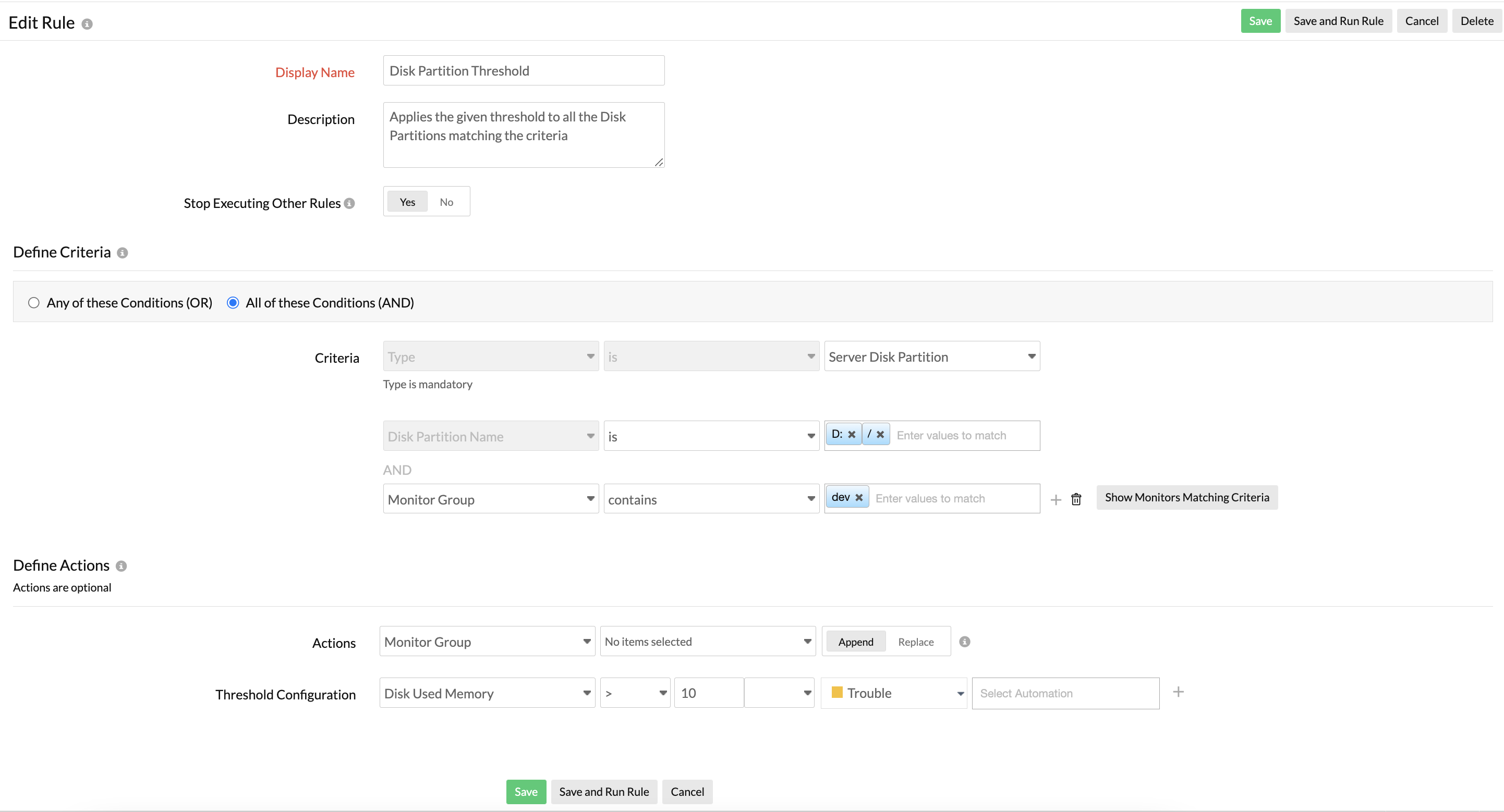The height and width of the screenshot is (812, 1504).
Task: Click info icon next to Append/Replace
Action: (x=965, y=641)
